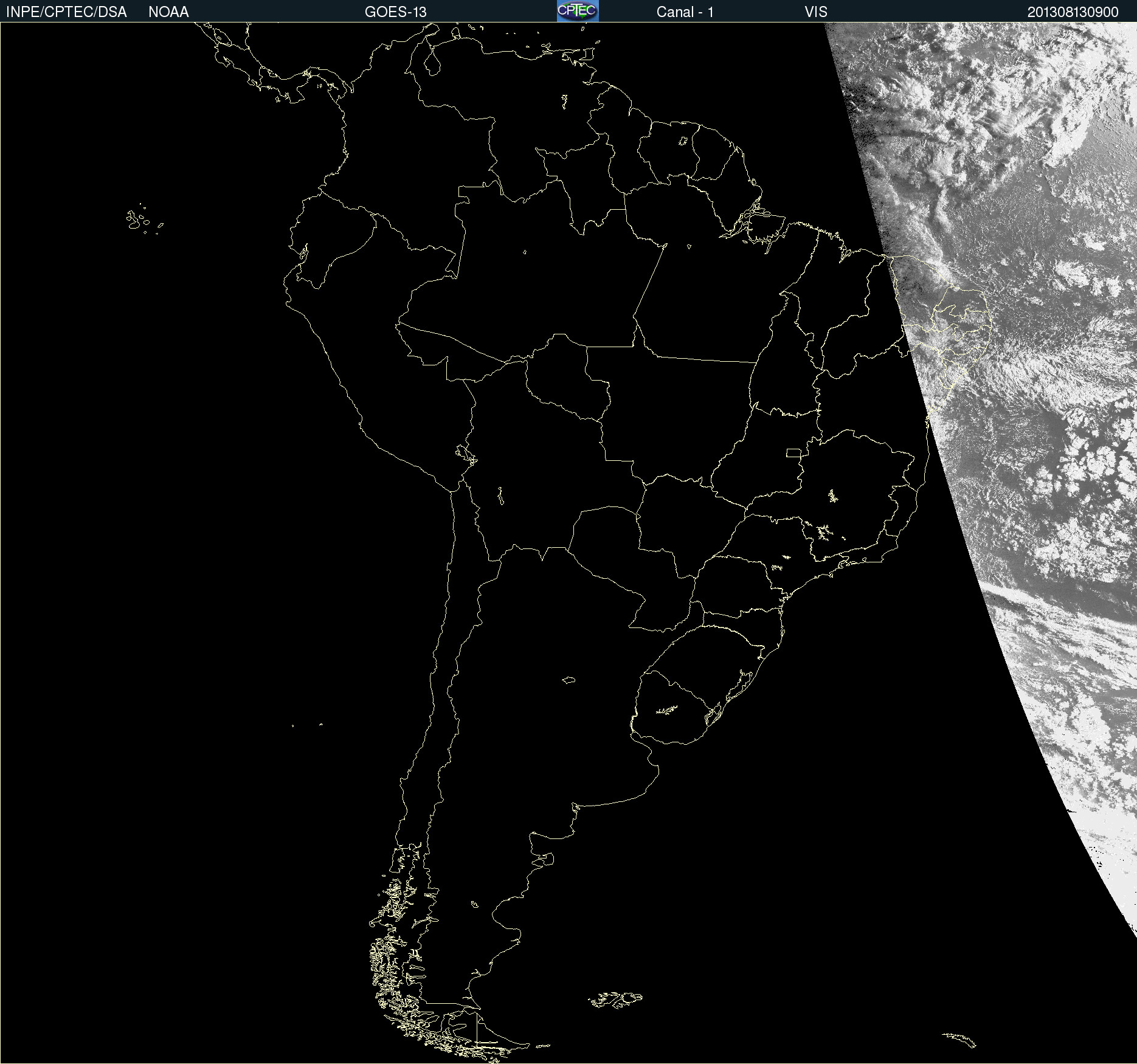
Task: Click the NOAA label in header
Action: coord(168,12)
